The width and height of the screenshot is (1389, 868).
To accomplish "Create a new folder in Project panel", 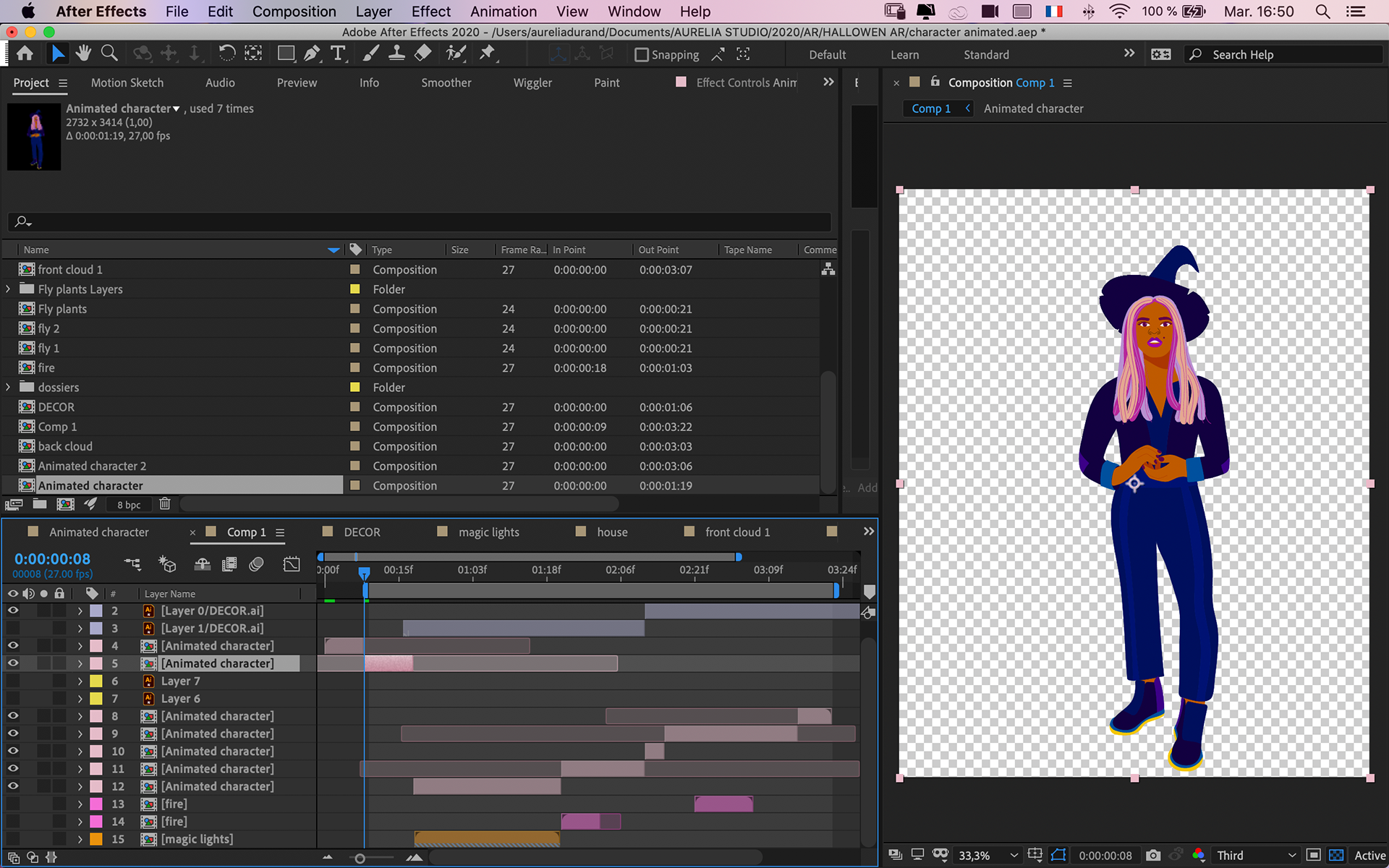I will click(40, 504).
